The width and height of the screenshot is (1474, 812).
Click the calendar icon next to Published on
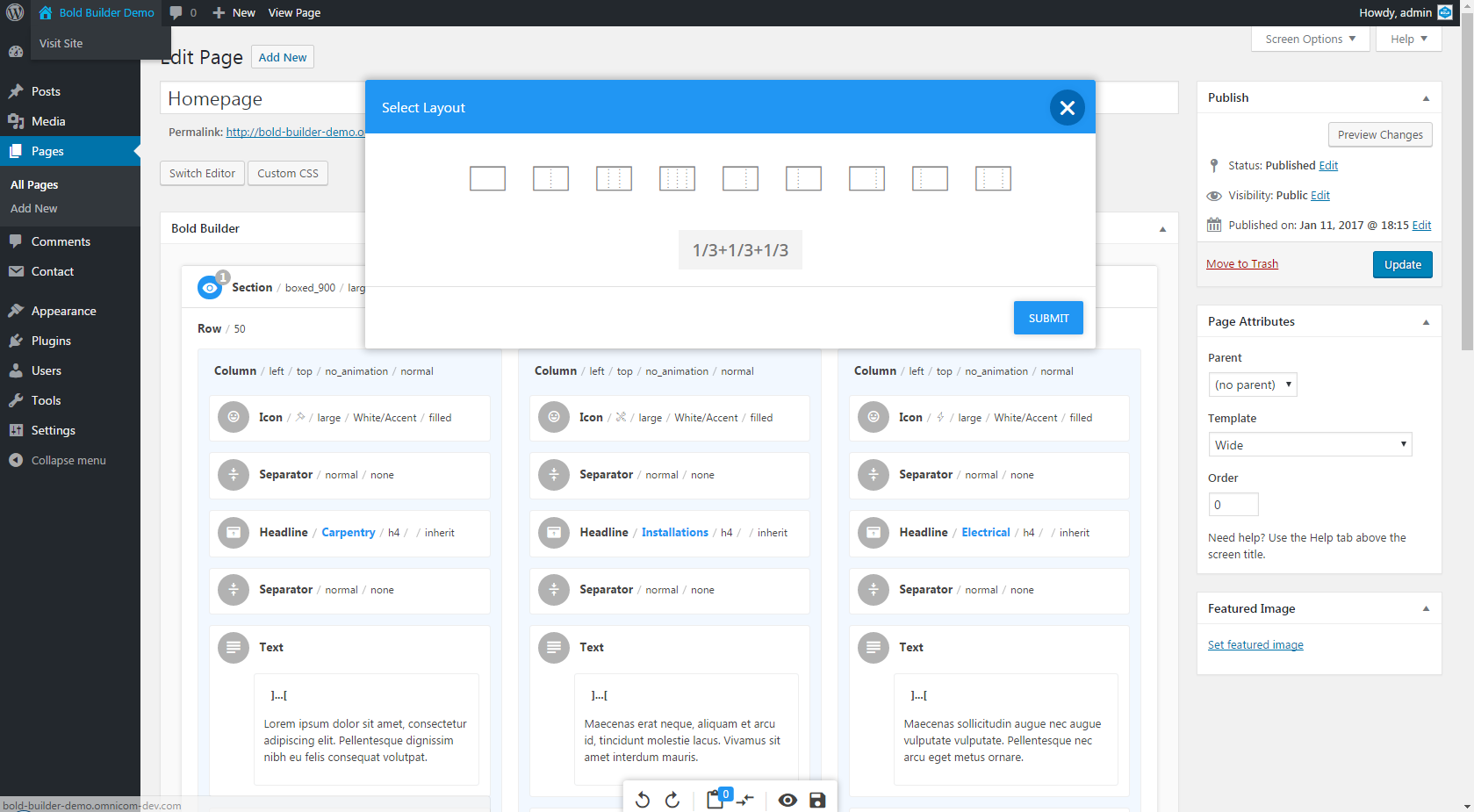coord(1214,225)
